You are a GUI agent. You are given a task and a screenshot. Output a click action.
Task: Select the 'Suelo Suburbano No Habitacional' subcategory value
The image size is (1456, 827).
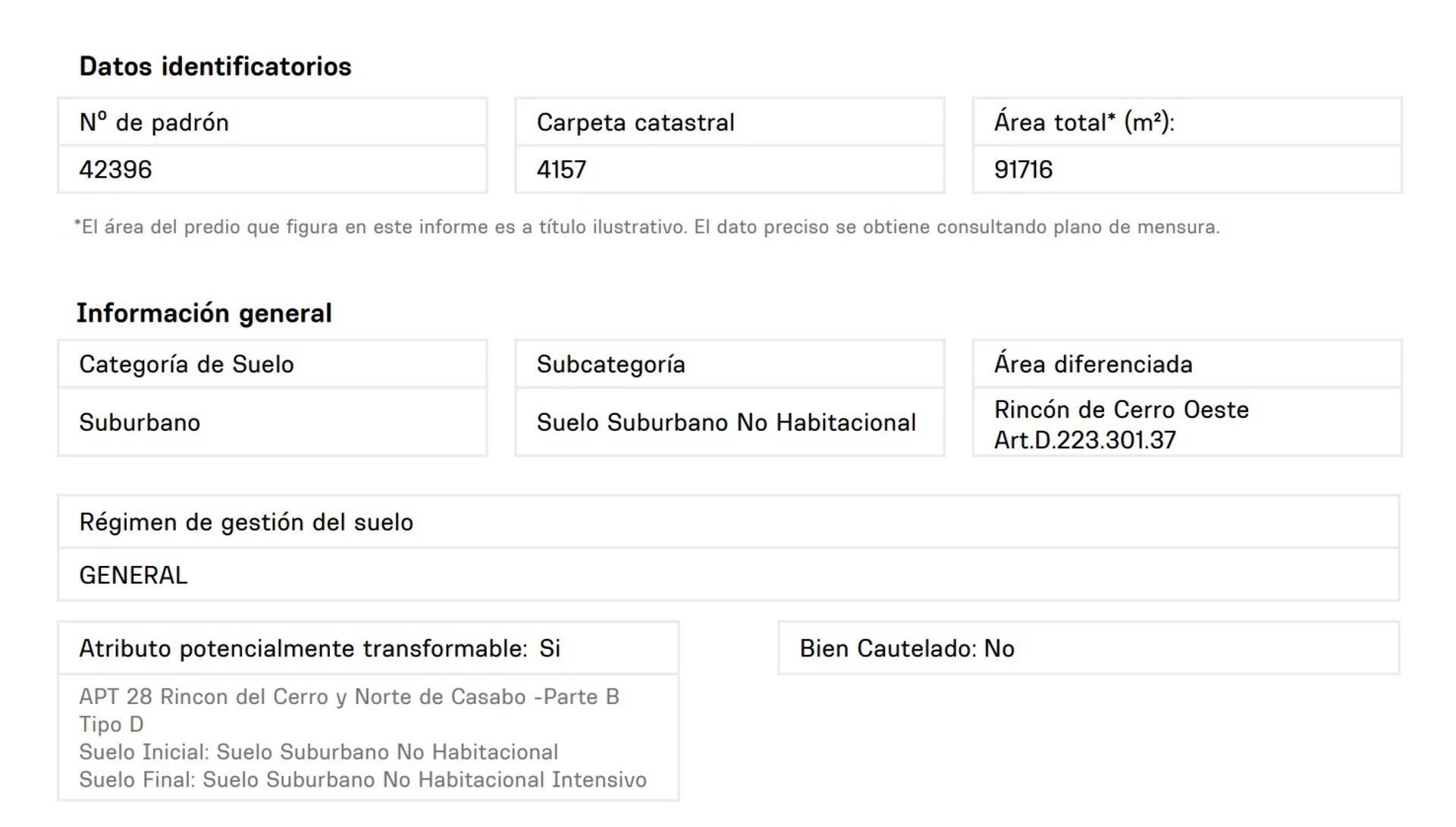click(726, 423)
